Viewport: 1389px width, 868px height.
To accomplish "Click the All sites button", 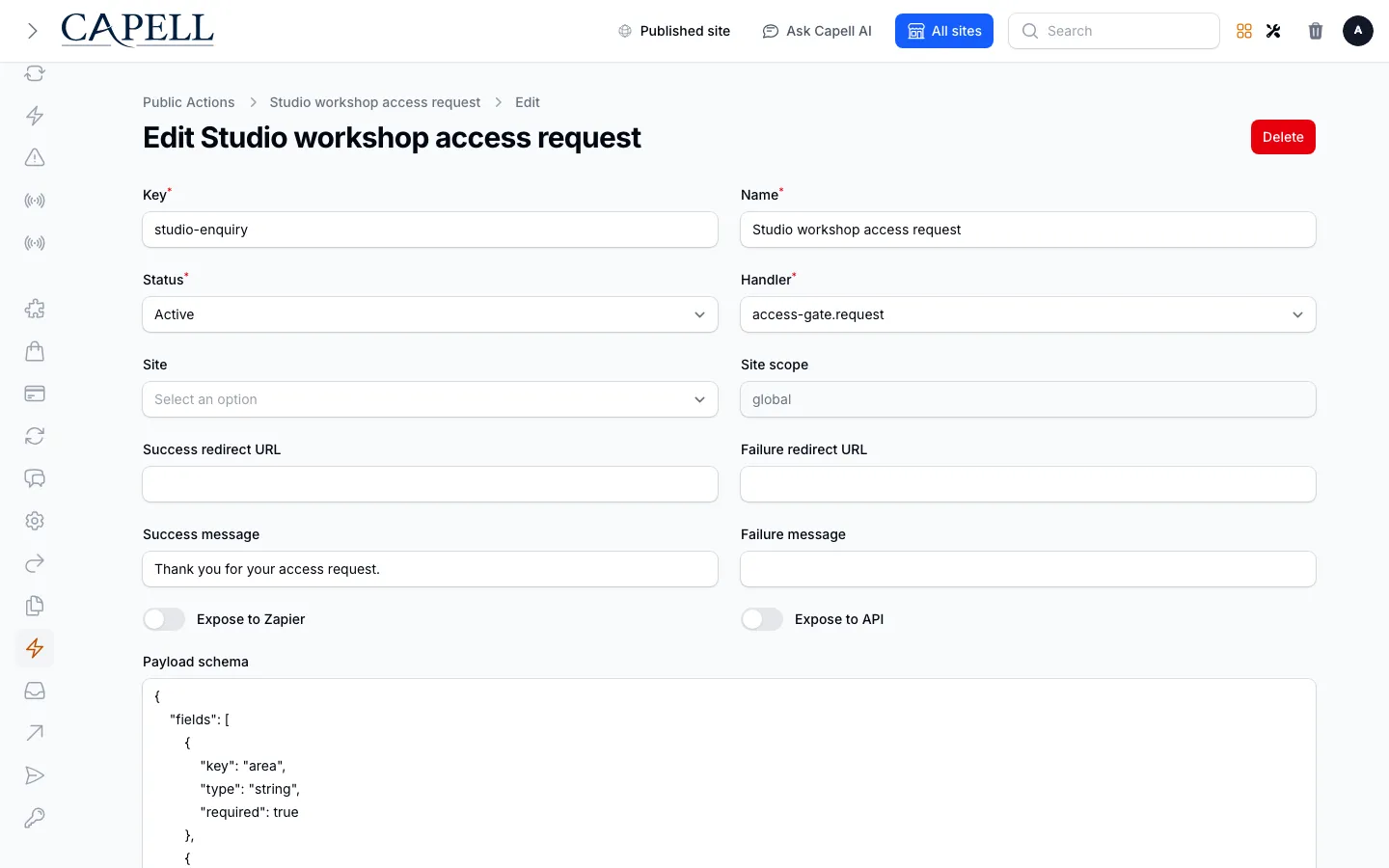I will pos(944,31).
